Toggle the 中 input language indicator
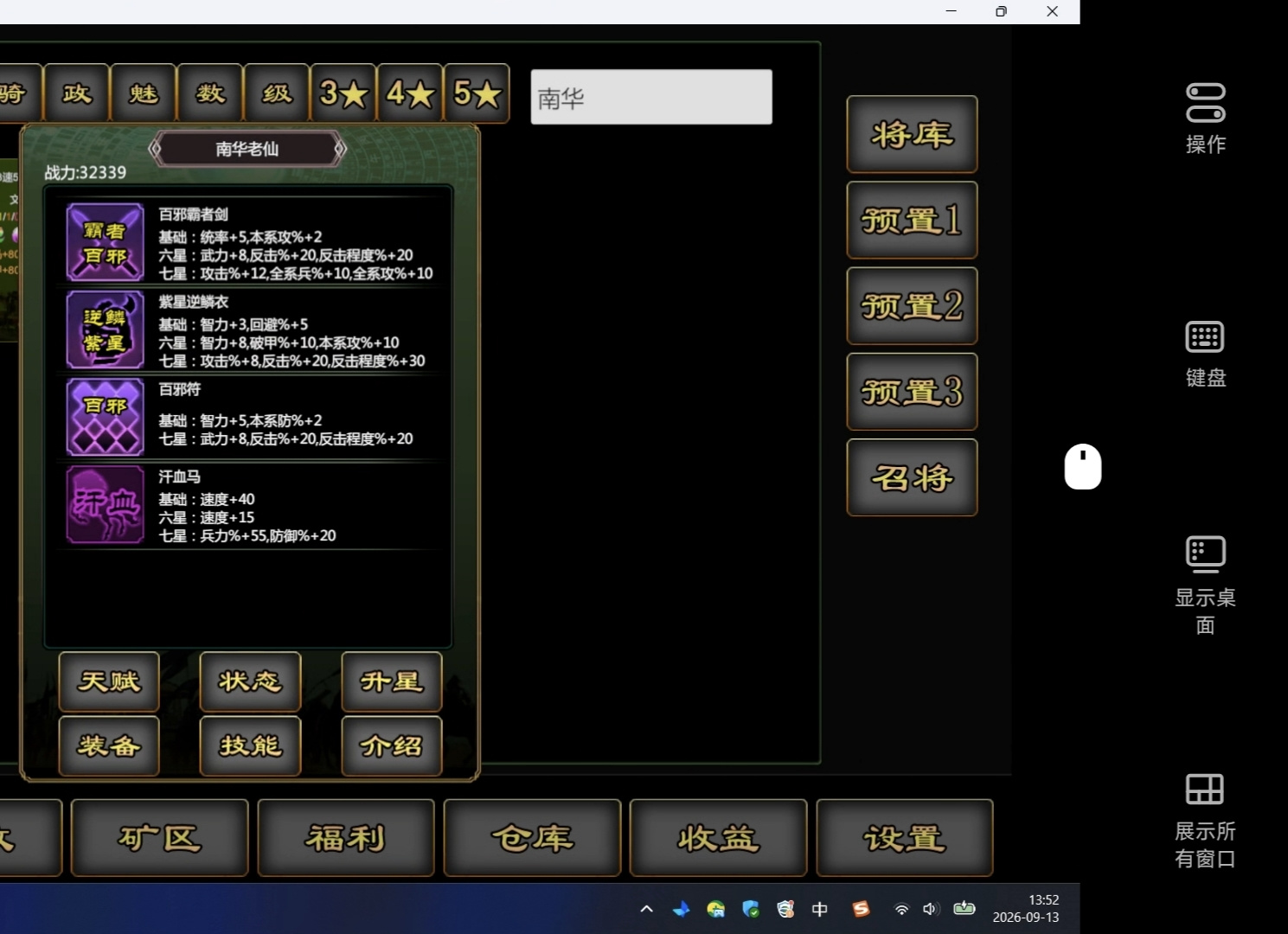The width and height of the screenshot is (1288, 934). [x=820, y=909]
